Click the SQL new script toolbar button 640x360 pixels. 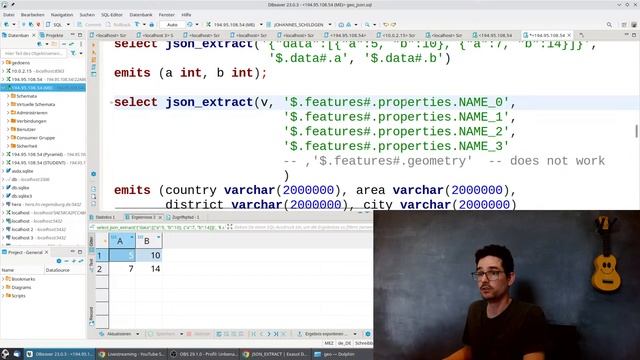[55, 24]
